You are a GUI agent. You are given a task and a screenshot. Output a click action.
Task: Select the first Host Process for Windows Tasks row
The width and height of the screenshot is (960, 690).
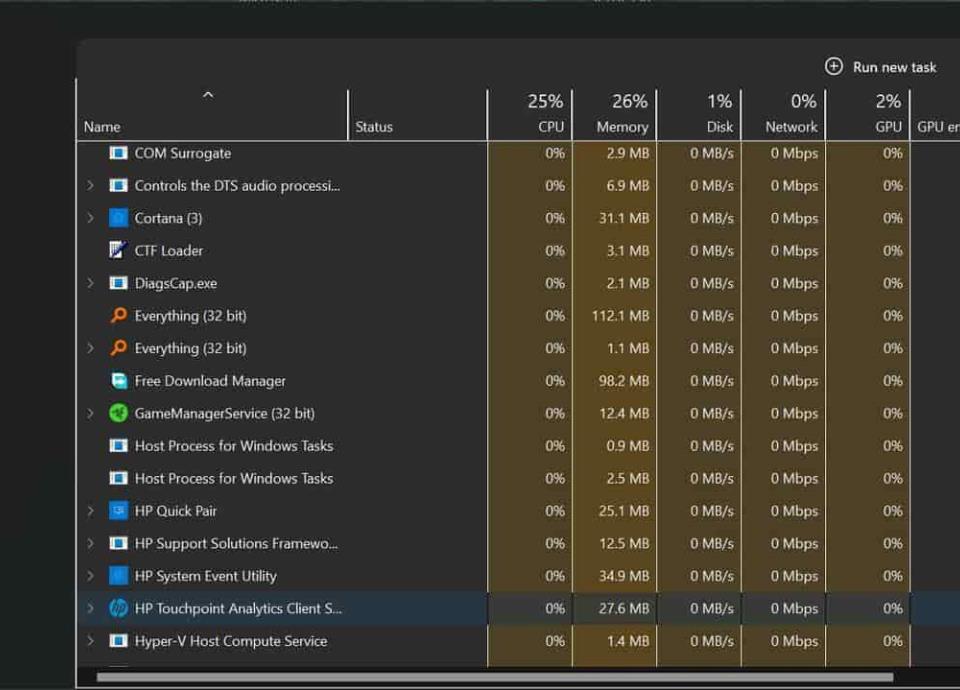[234, 446]
